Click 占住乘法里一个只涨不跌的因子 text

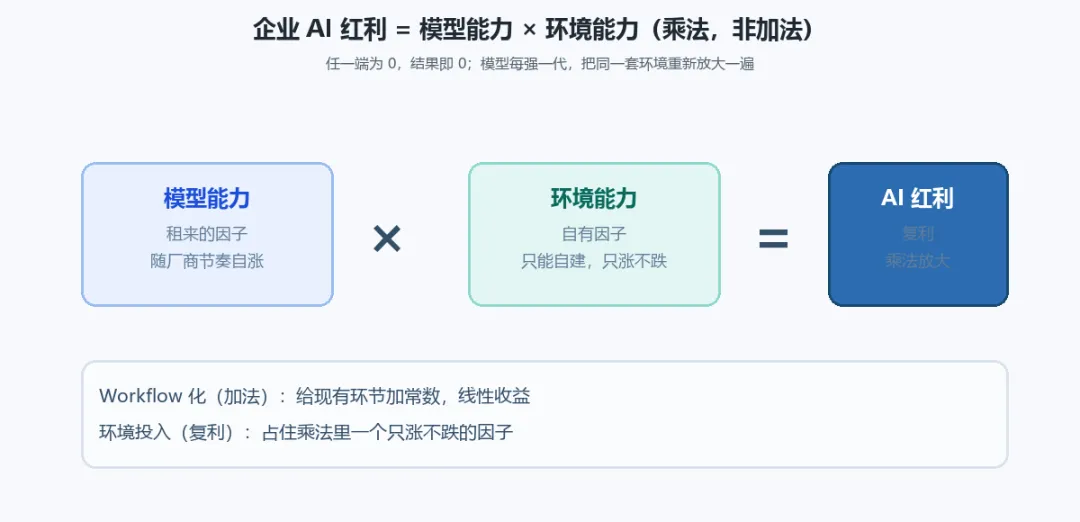click(388, 432)
